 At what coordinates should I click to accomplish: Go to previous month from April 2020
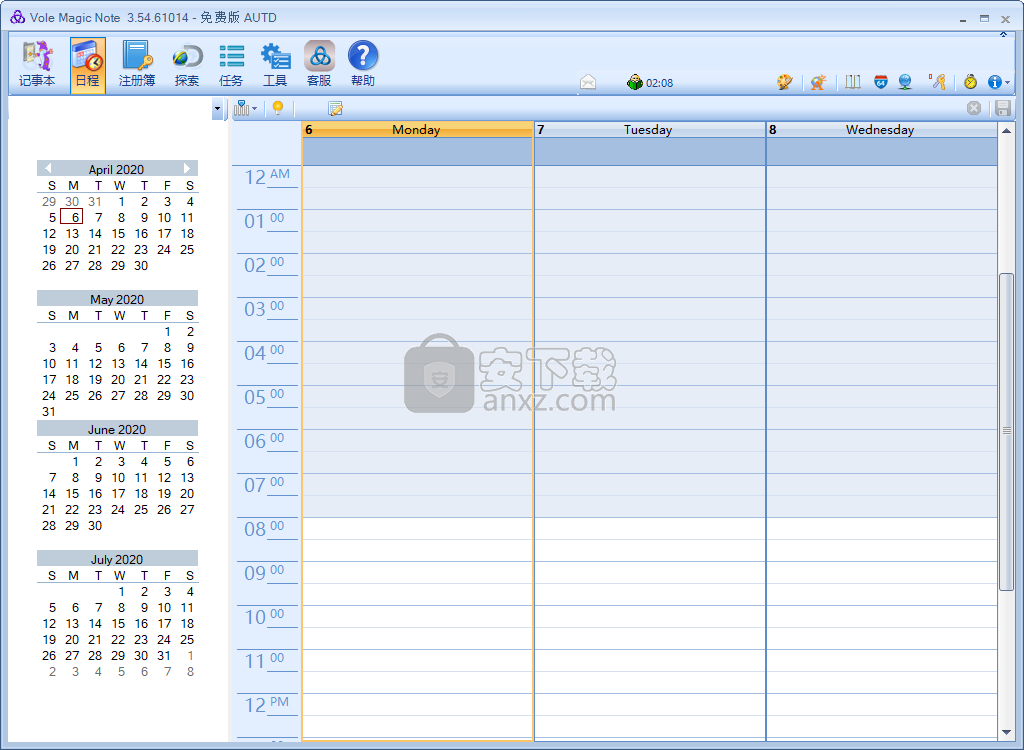(x=48, y=169)
